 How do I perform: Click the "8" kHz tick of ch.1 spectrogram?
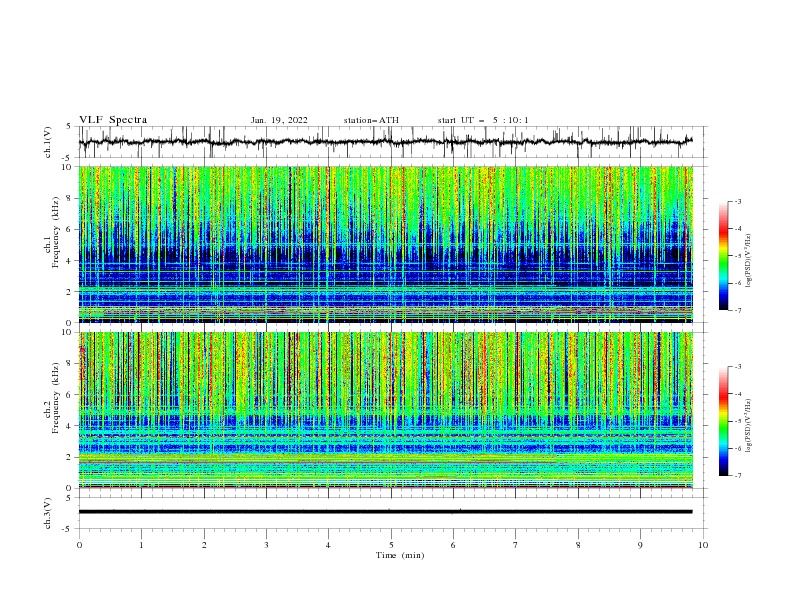coord(70,198)
